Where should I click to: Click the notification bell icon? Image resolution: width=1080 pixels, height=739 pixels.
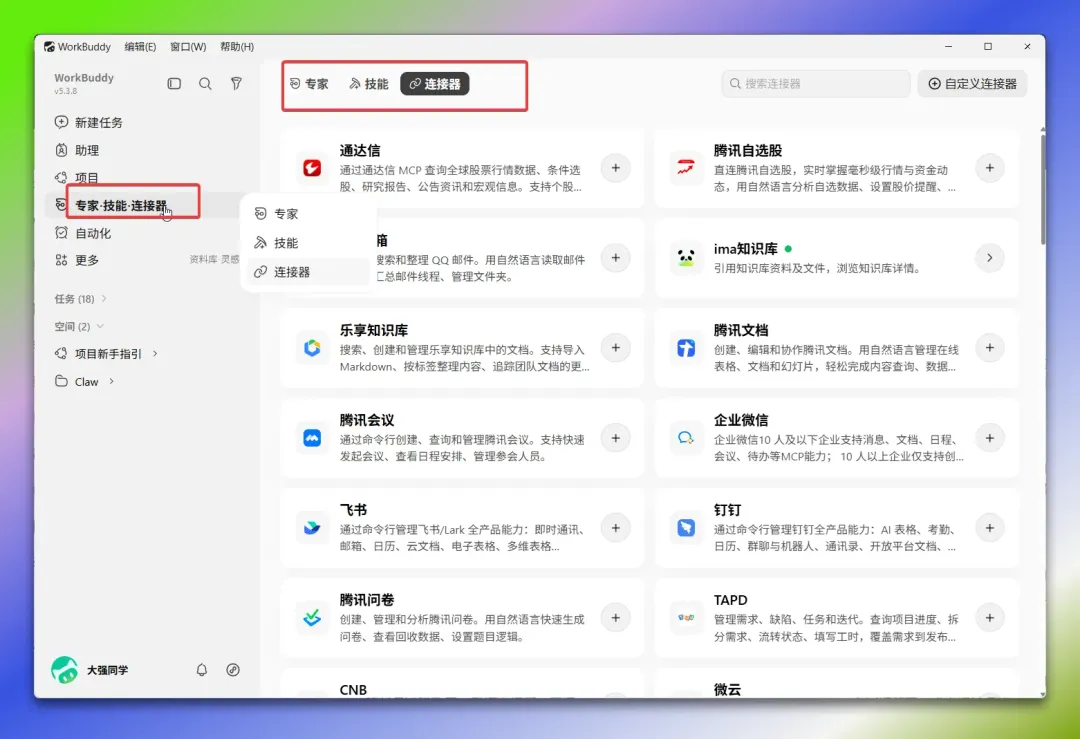pos(202,669)
